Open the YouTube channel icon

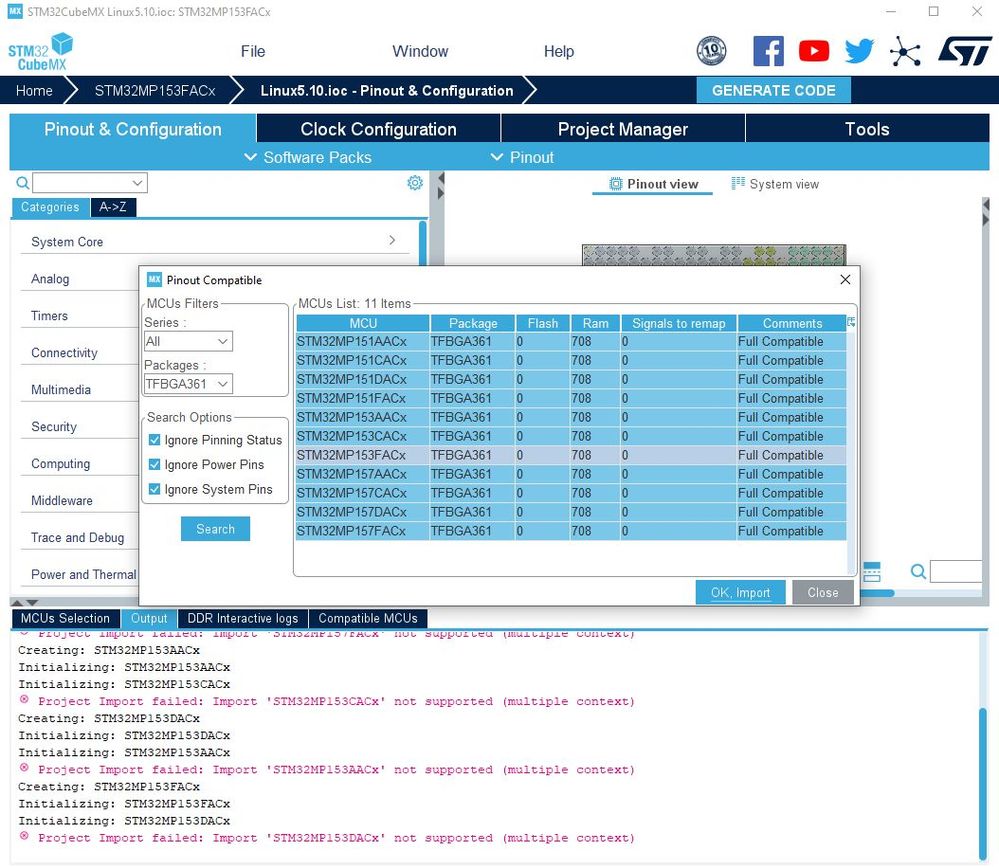(814, 51)
